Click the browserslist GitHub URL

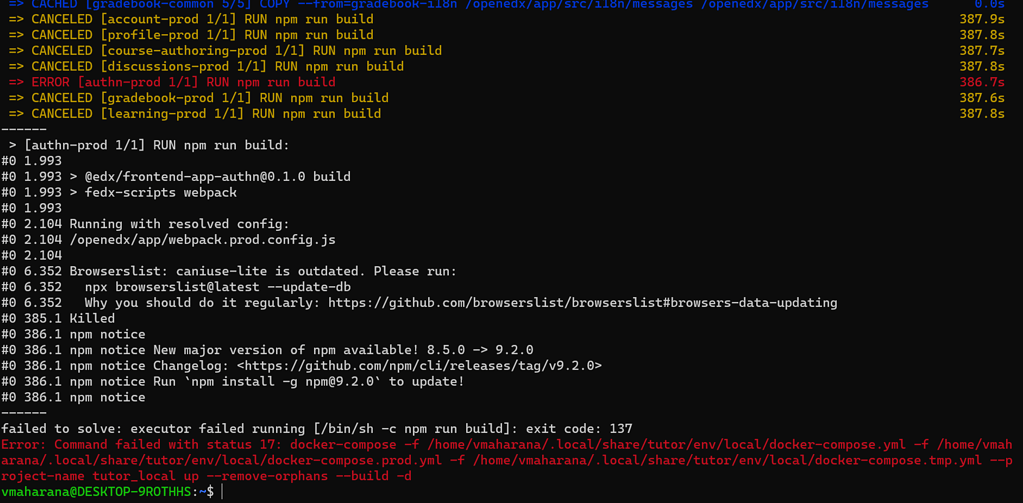point(582,303)
